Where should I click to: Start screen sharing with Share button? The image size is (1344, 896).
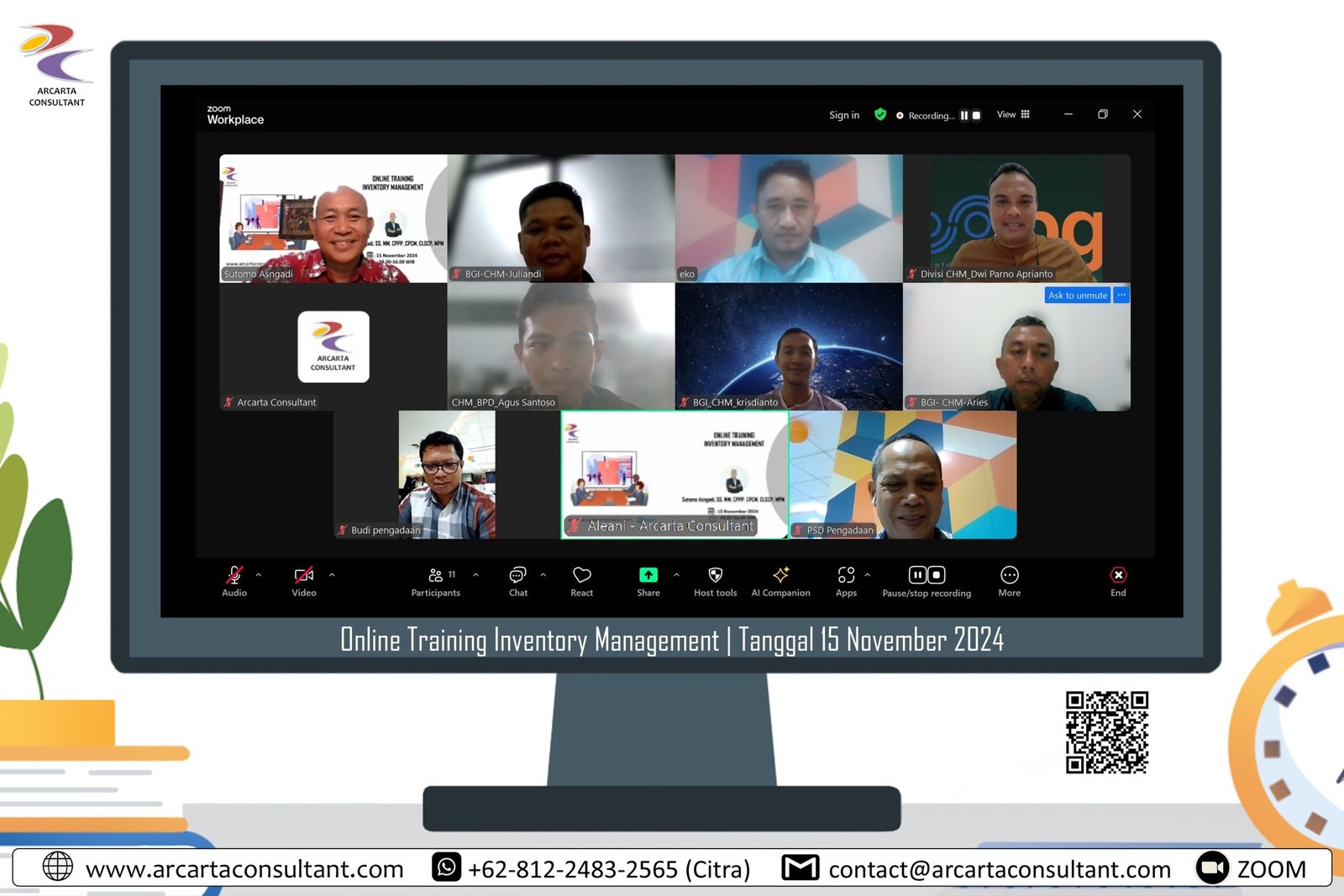tap(648, 581)
